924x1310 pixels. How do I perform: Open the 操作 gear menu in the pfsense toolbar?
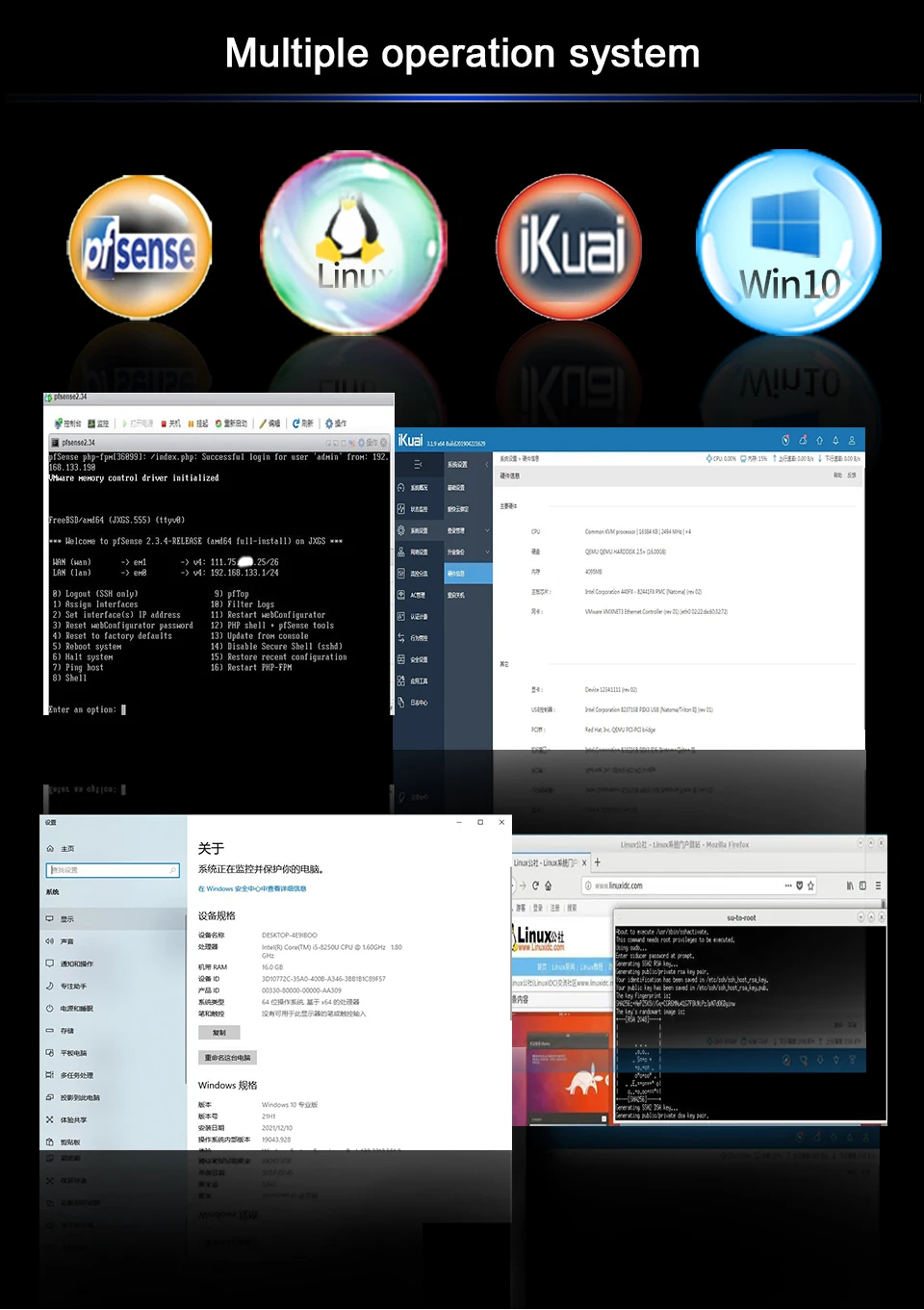coord(336,424)
